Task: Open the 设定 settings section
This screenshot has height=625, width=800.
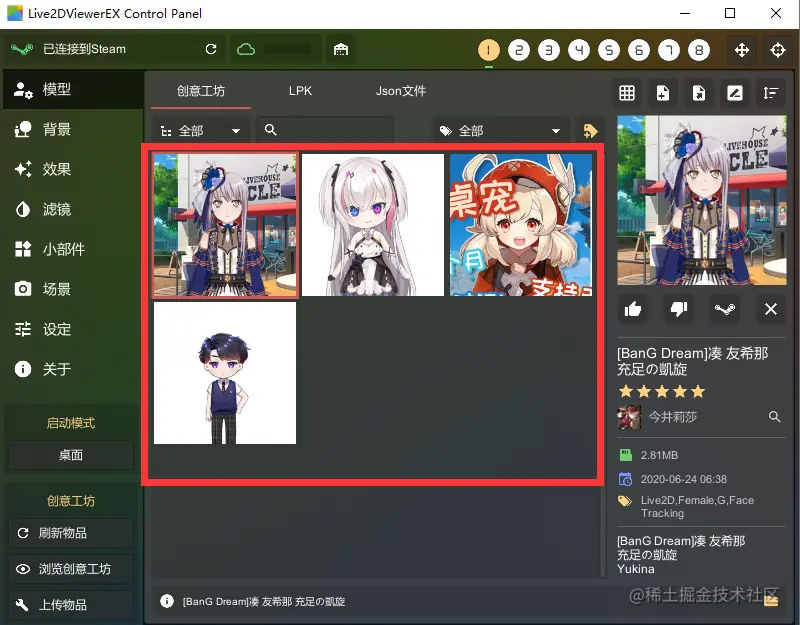Action: coord(72,329)
